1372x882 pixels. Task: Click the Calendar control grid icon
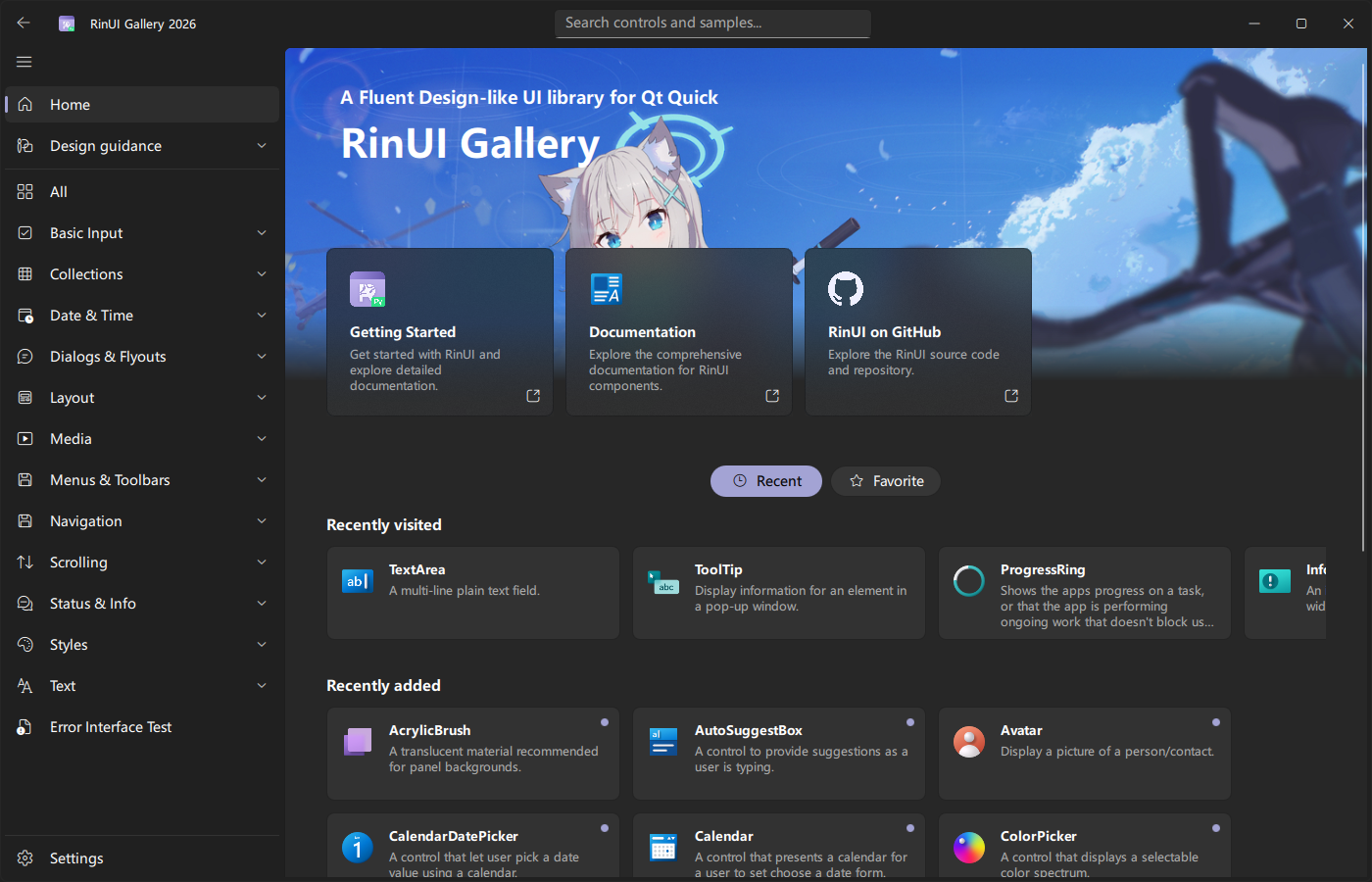pyautogui.click(x=663, y=848)
